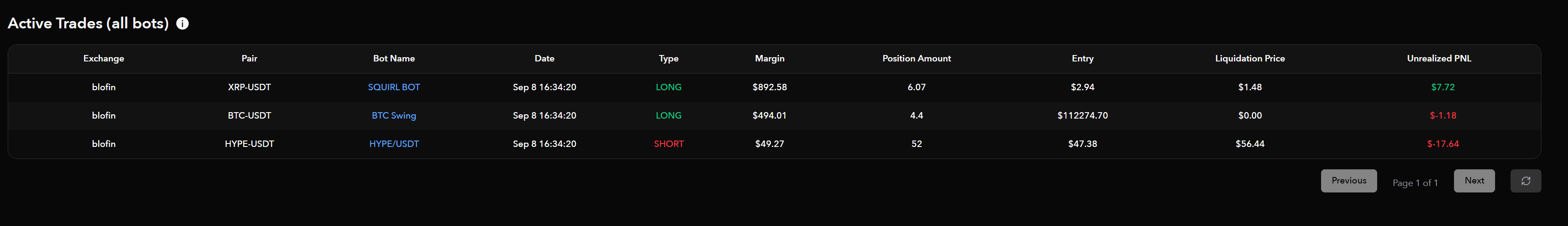The image size is (1568, 226).
Task: Click the Page 1 of 1 indicator
Action: pos(1415,183)
